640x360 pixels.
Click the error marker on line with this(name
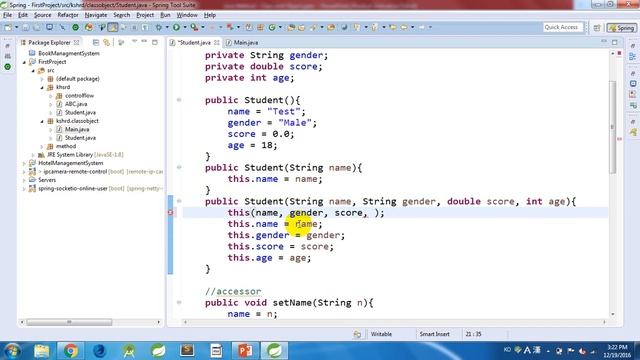pos(171,213)
